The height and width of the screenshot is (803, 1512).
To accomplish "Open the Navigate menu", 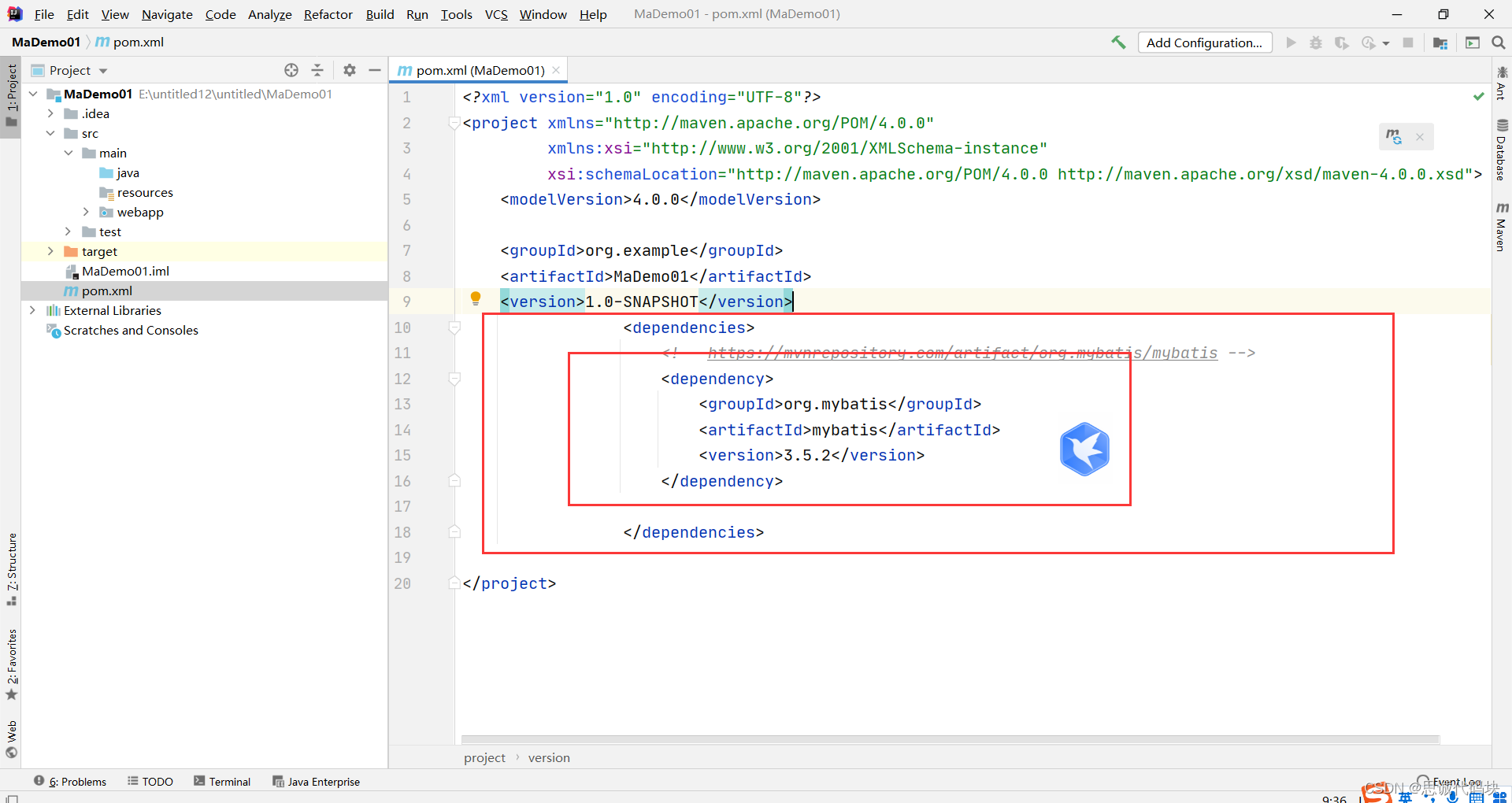I will click(167, 14).
